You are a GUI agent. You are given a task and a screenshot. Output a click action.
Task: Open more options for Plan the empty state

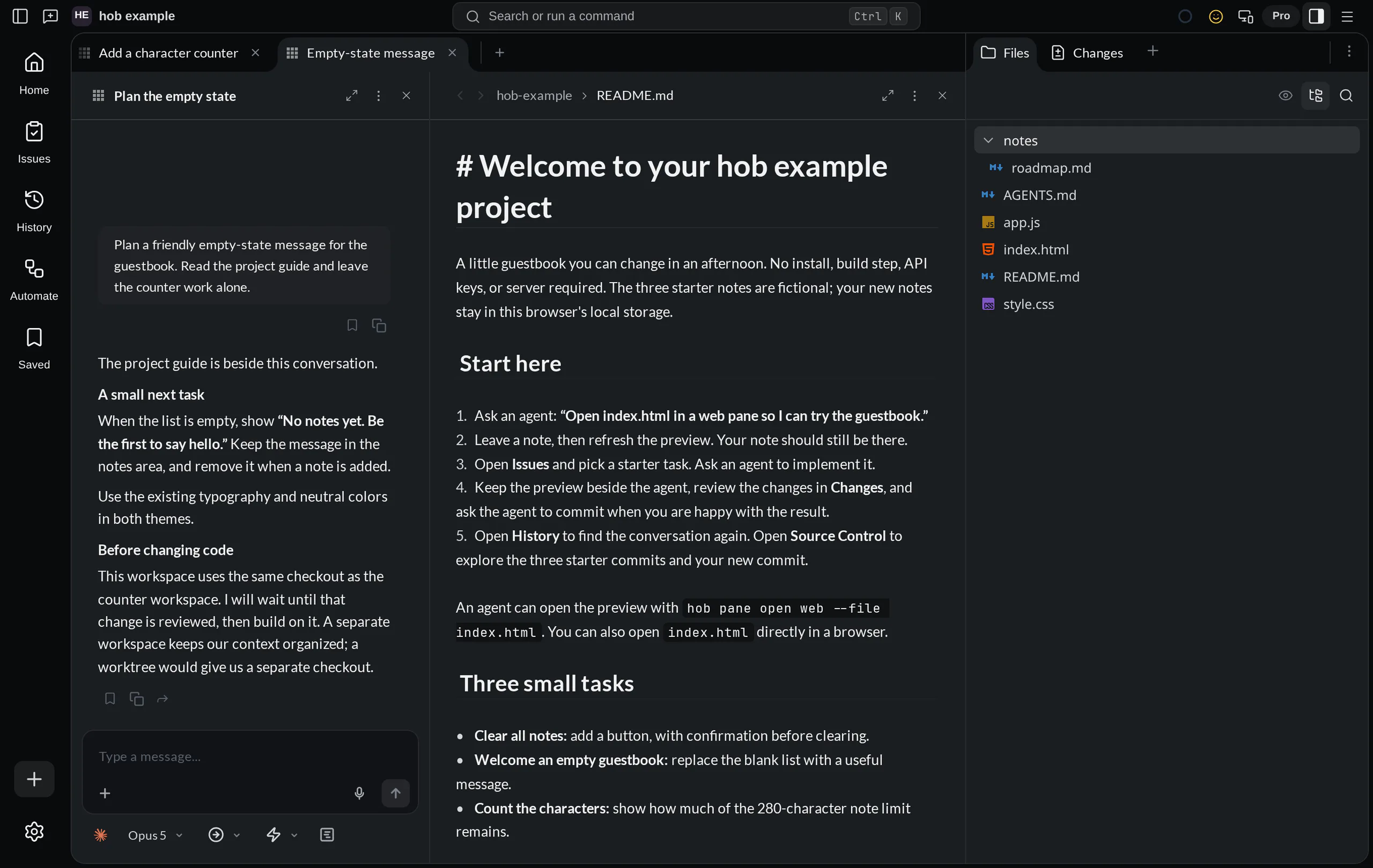click(379, 96)
